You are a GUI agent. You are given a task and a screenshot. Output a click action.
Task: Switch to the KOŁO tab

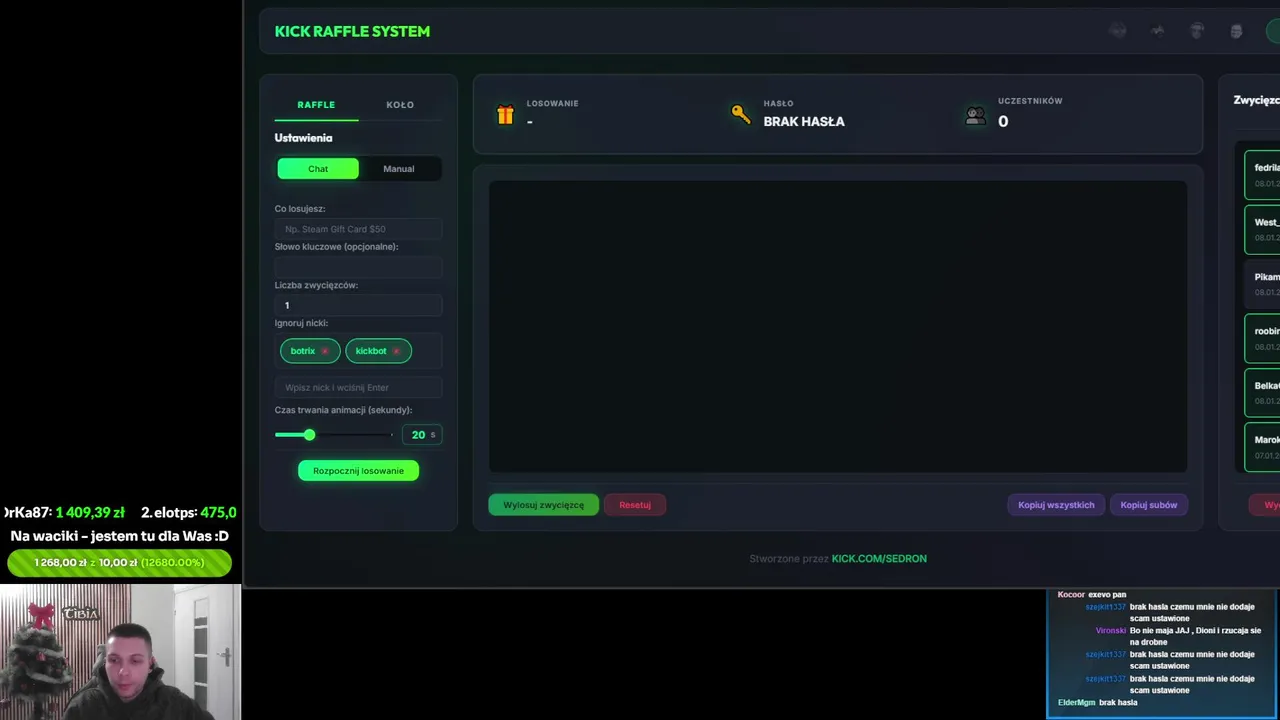point(400,105)
